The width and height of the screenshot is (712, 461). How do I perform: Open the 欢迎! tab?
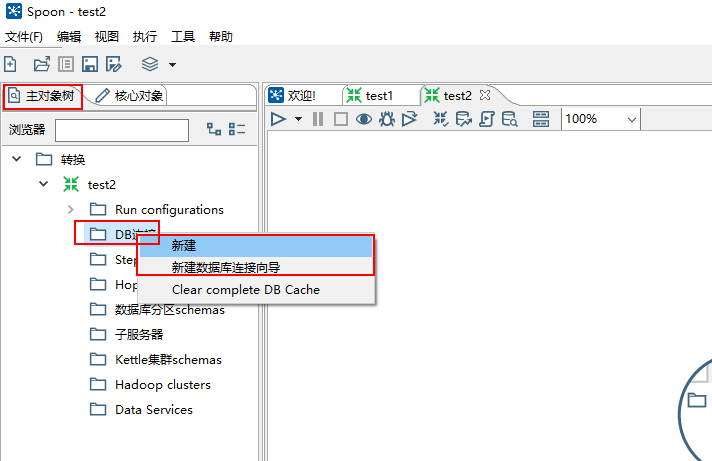tap(293, 96)
